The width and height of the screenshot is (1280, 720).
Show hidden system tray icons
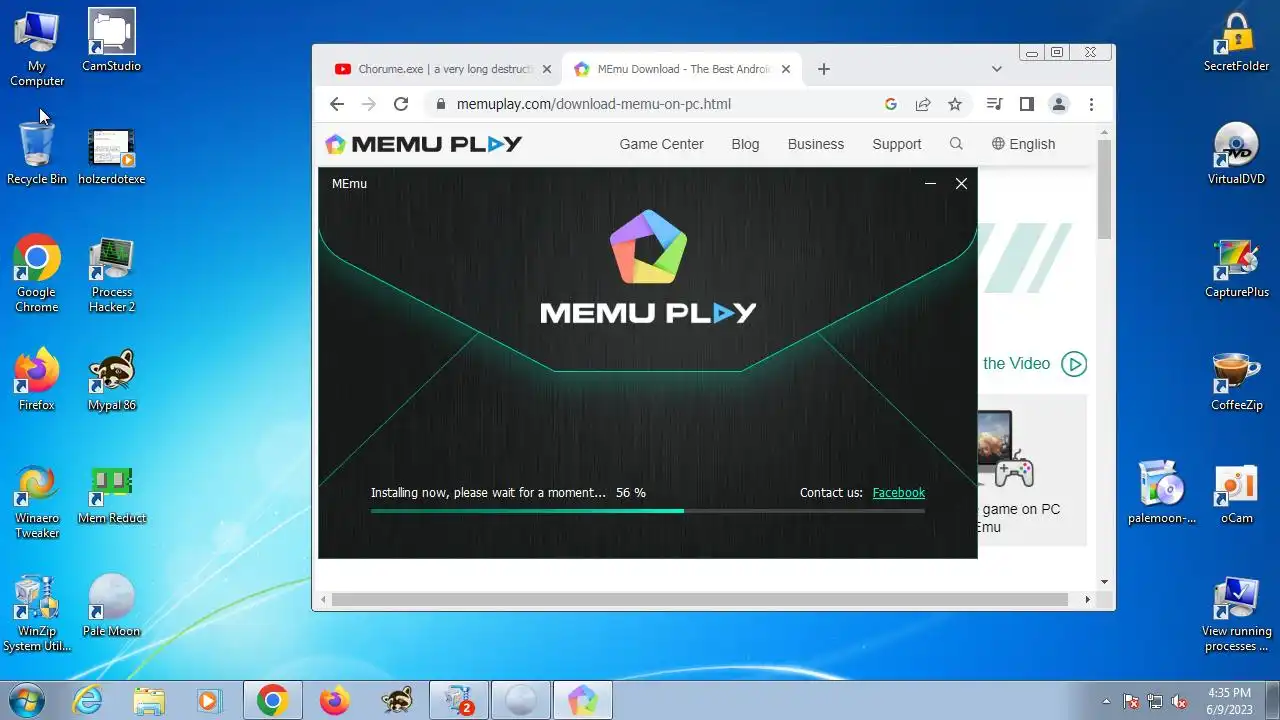point(1106,701)
